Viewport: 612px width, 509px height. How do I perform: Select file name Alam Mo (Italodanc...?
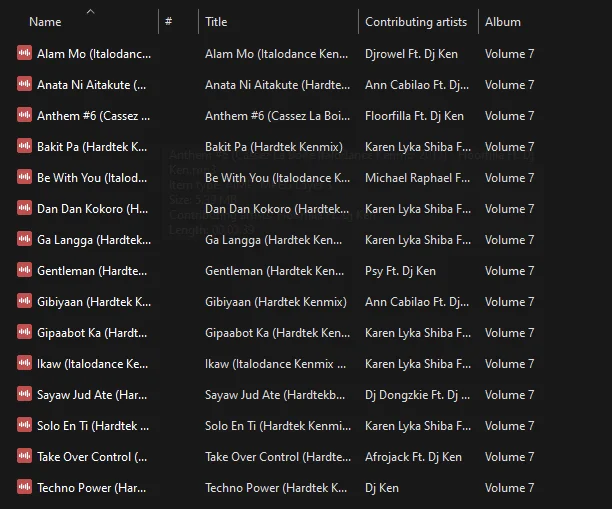94,54
